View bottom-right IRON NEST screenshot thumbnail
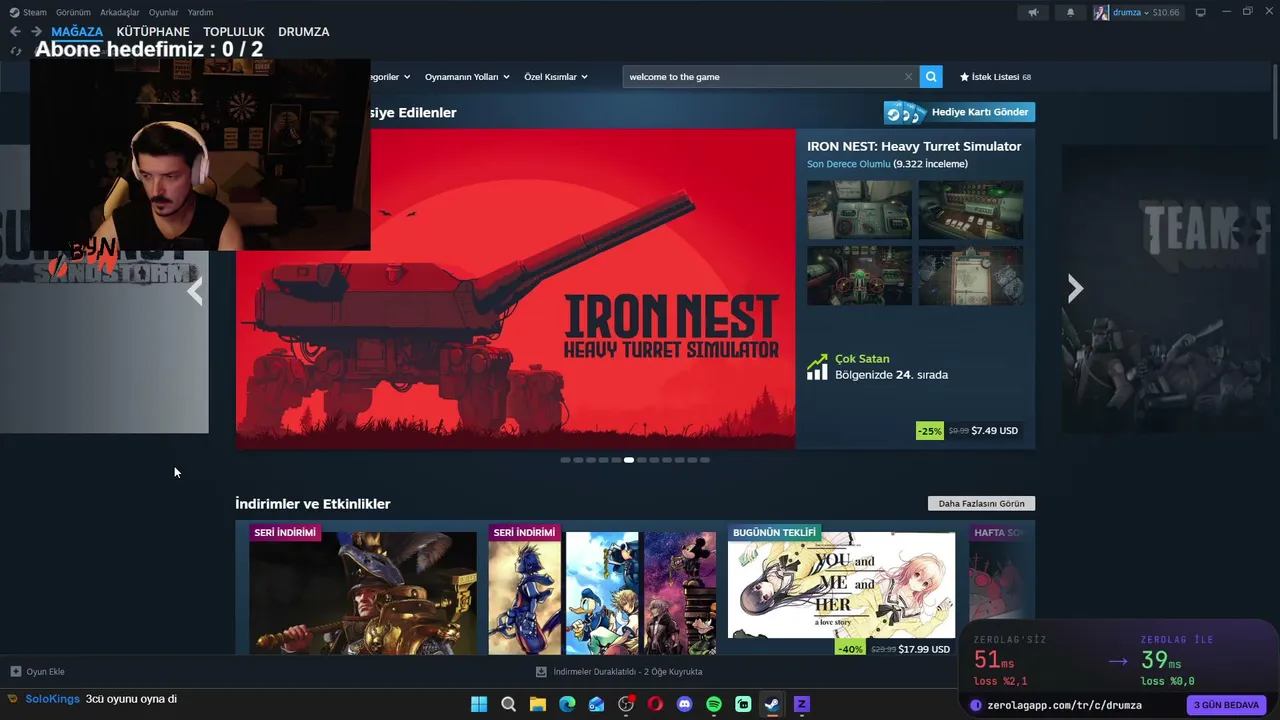The image size is (1280, 720). pos(971,276)
